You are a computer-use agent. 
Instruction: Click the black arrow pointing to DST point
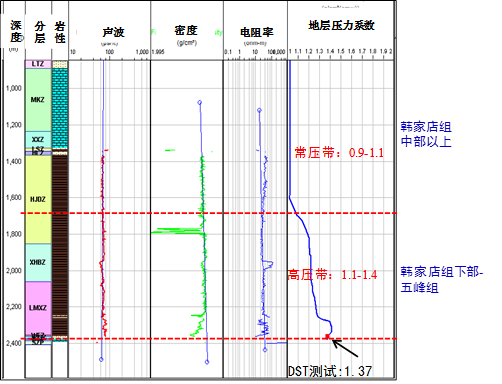pyautogui.click(x=345, y=348)
